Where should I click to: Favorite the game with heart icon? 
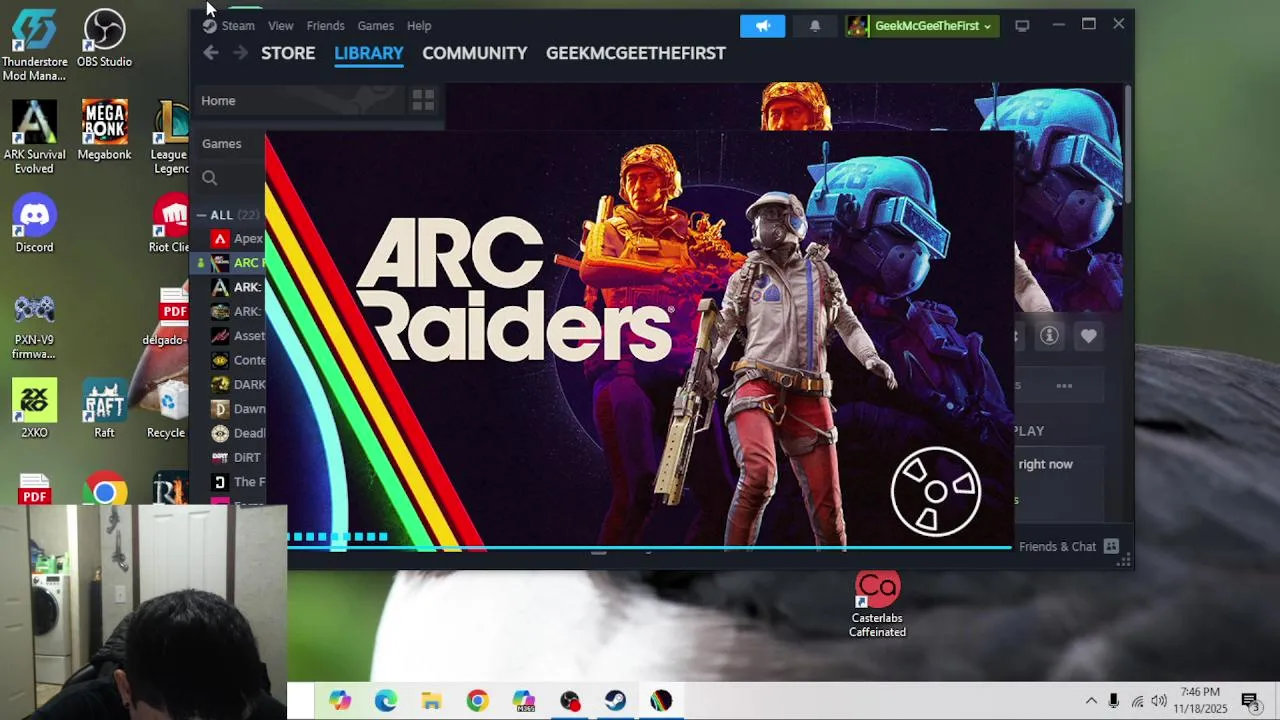pyautogui.click(x=1088, y=336)
